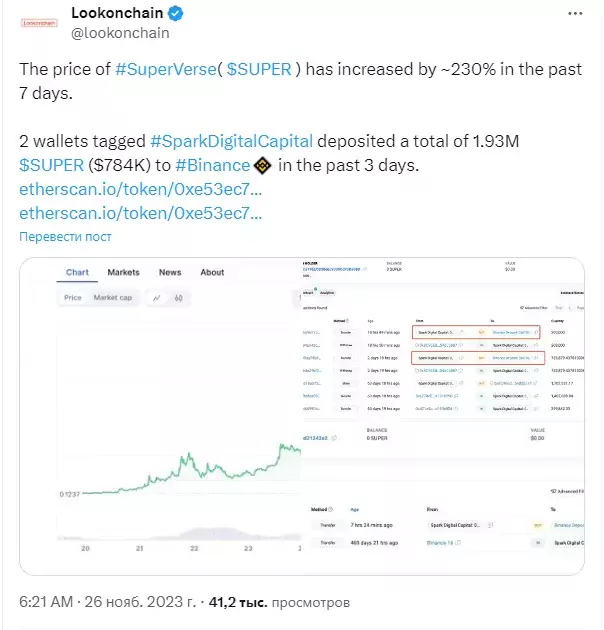The height and width of the screenshot is (630, 604).
Task: Select the About tab
Action: pyautogui.click(x=212, y=272)
